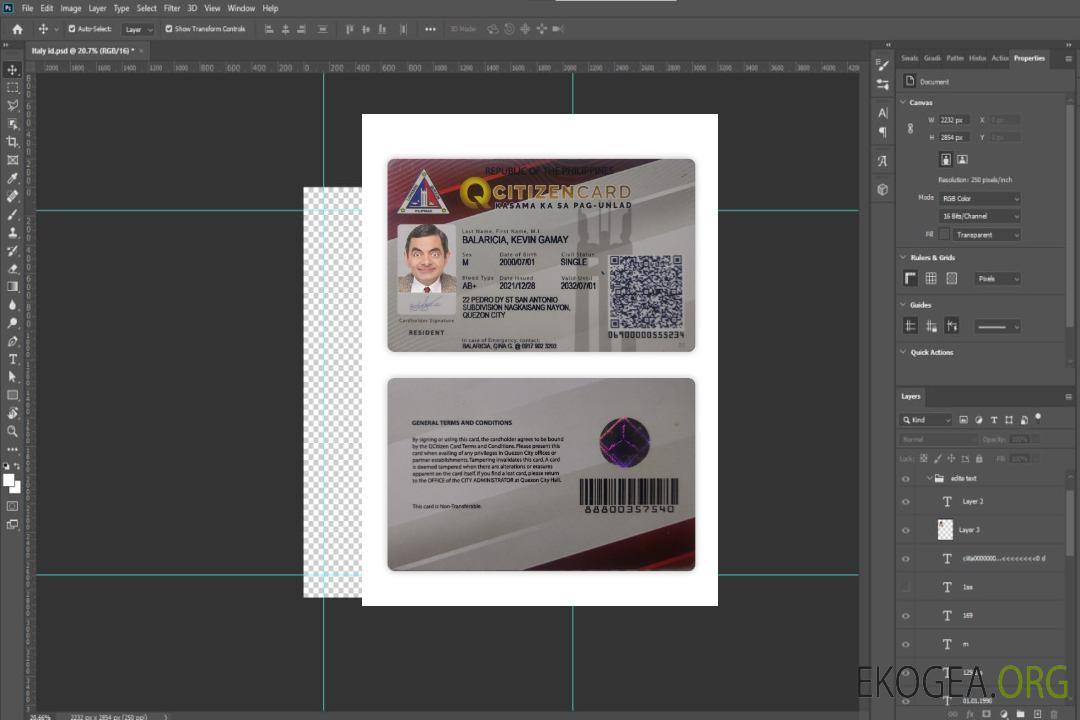Select Layer 3 in Layers panel
1080x720 pixels.
pos(970,530)
